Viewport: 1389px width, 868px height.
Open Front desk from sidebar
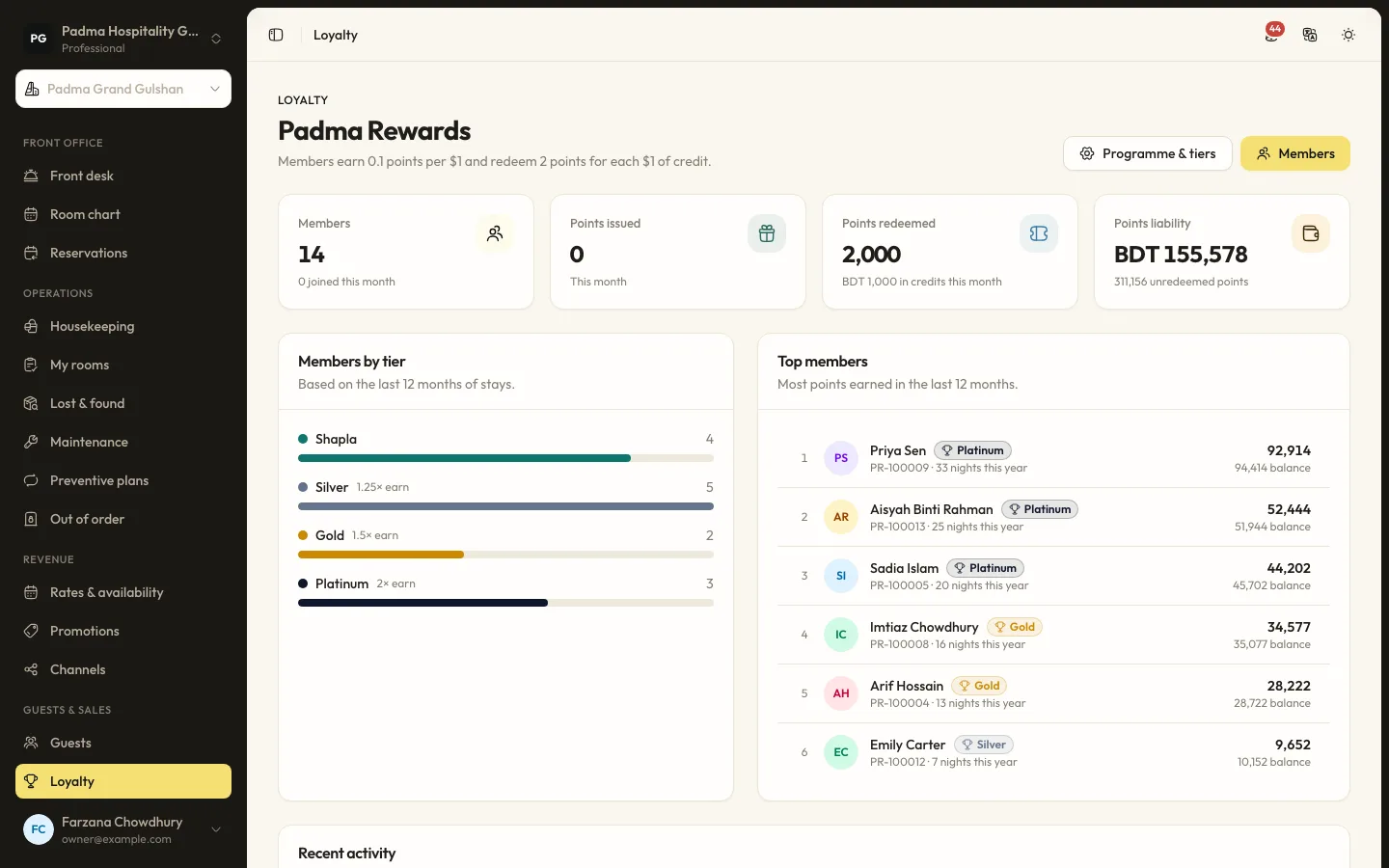pyautogui.click(x=123, y=176)
